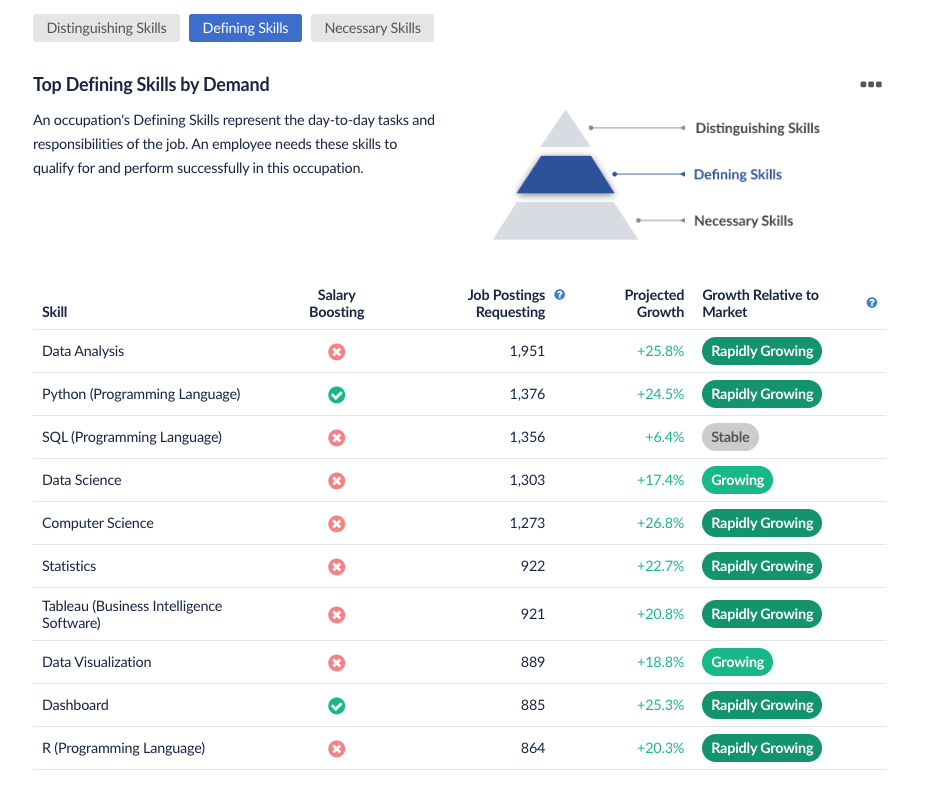Screen dimensions: 933x789
Task: Click Distinguishing Skills pyramid label
Action: 757,129
